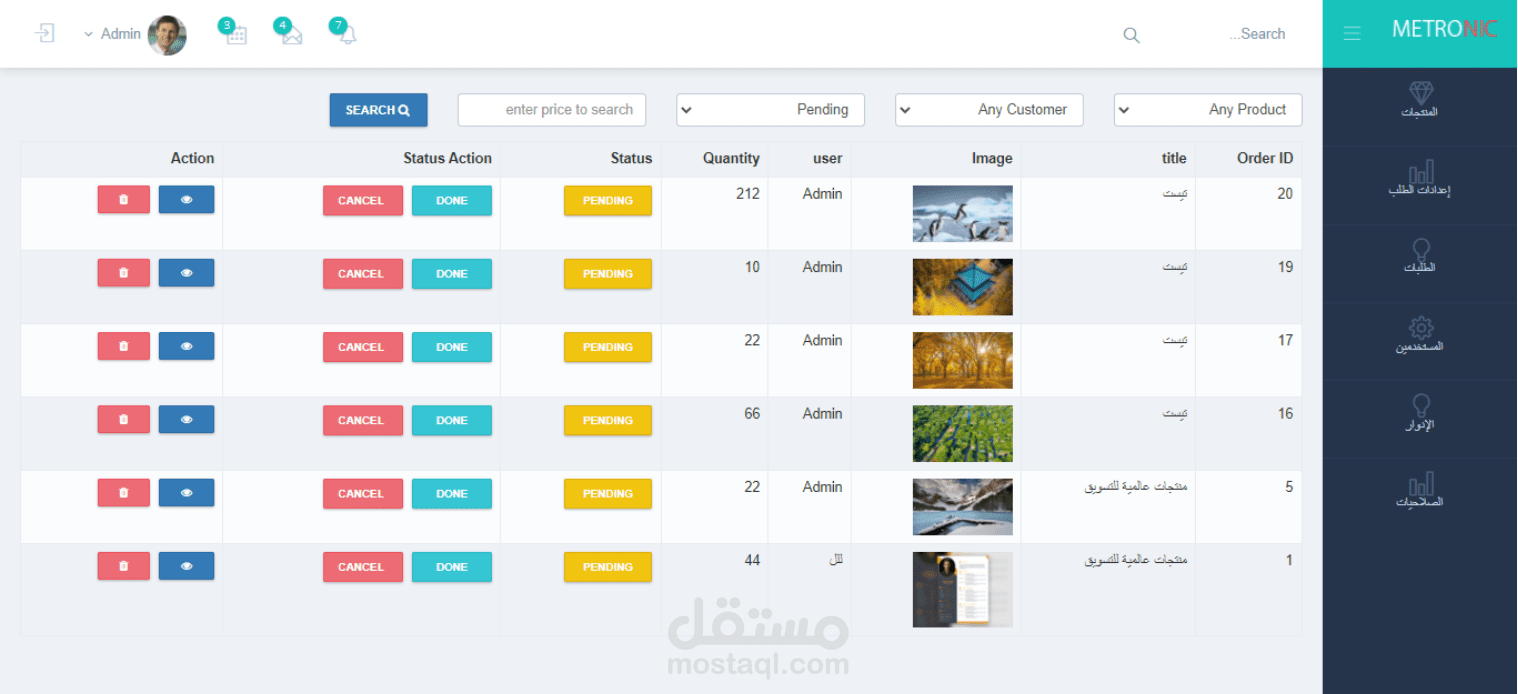This screenshot has width=1518, height=694.
Task: Open the second lightbulb sidebar item
Action: pos(1420,413)
